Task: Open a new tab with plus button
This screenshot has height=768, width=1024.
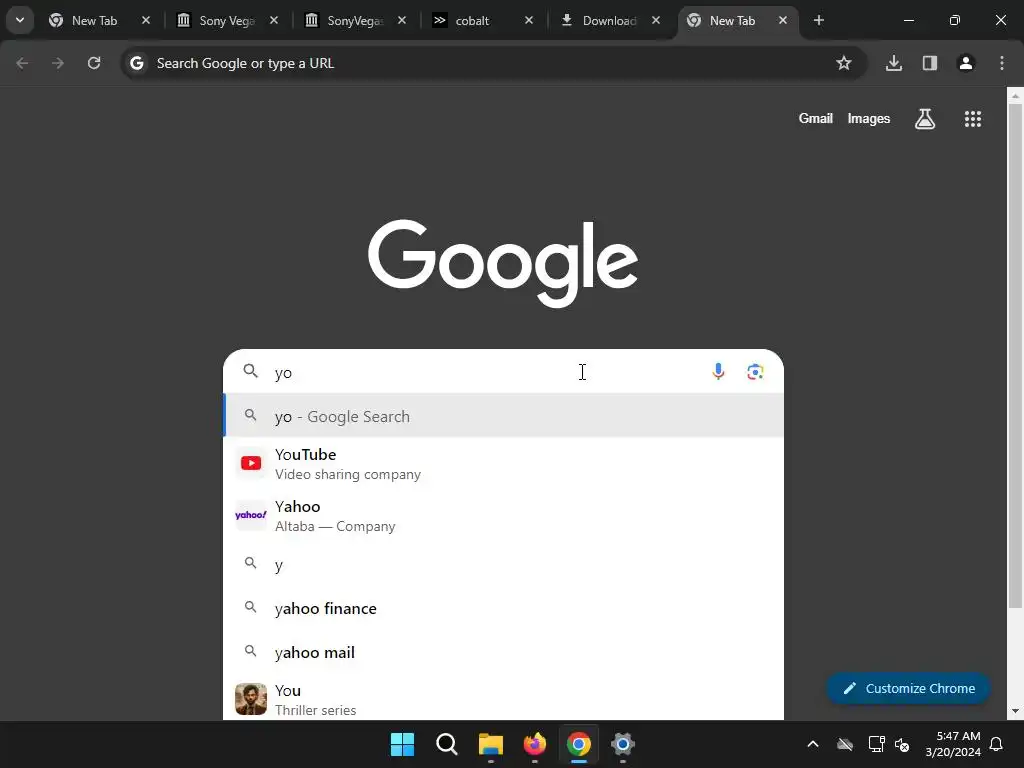Action: (x=819, y=20)
